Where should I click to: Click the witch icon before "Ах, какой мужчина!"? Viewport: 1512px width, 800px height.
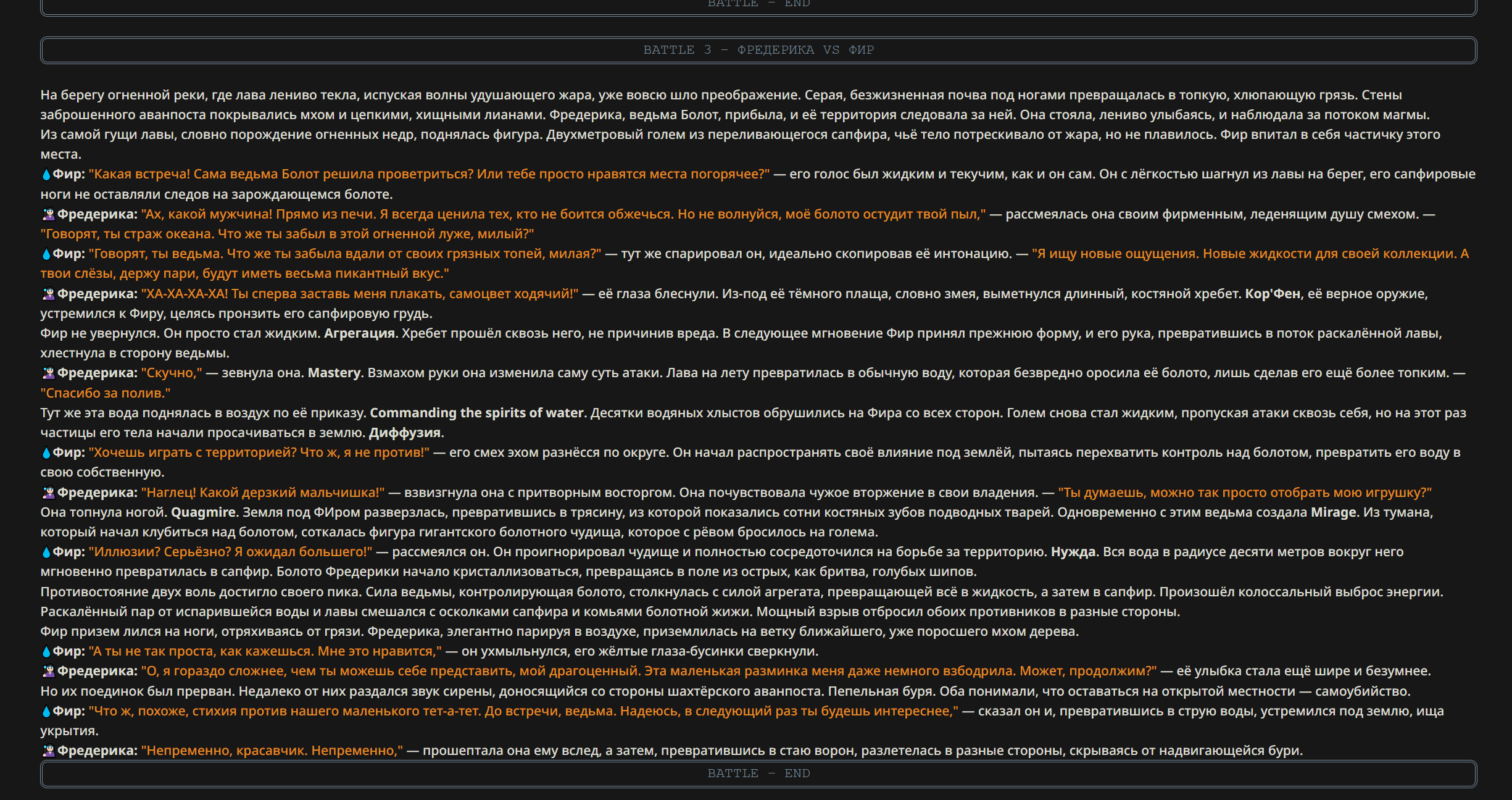(x=48, y=214)
